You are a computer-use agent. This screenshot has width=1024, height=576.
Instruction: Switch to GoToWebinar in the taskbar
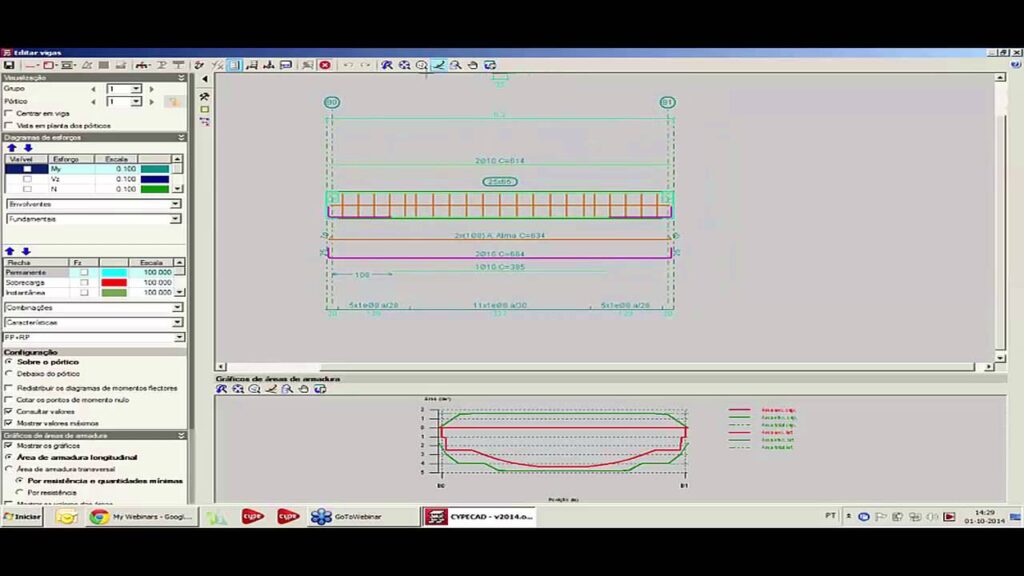(x=362, y=517)
